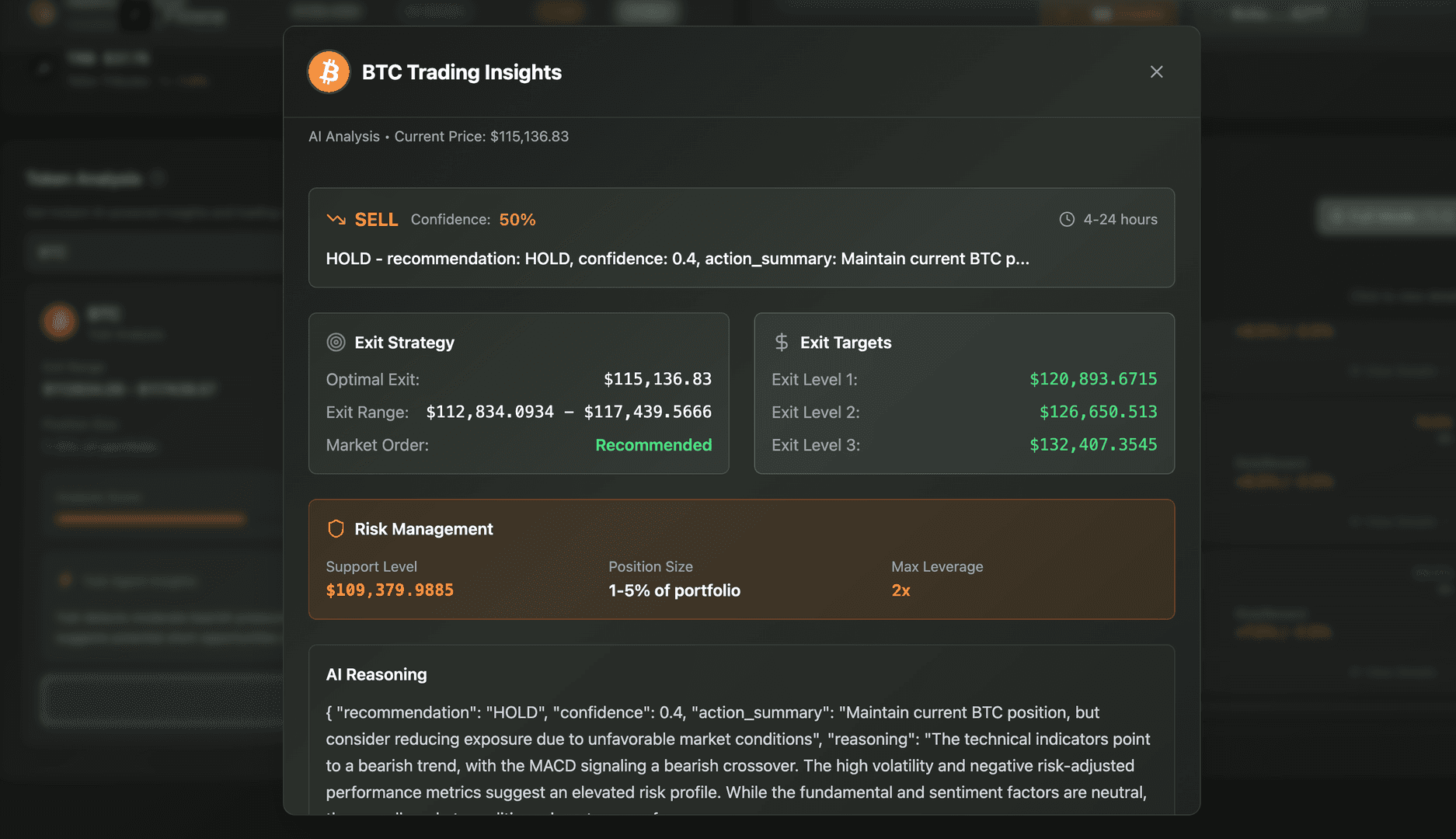Click the truncated HOLD recommendation summary
This screenshot has height=839, width=1456.
677,259
